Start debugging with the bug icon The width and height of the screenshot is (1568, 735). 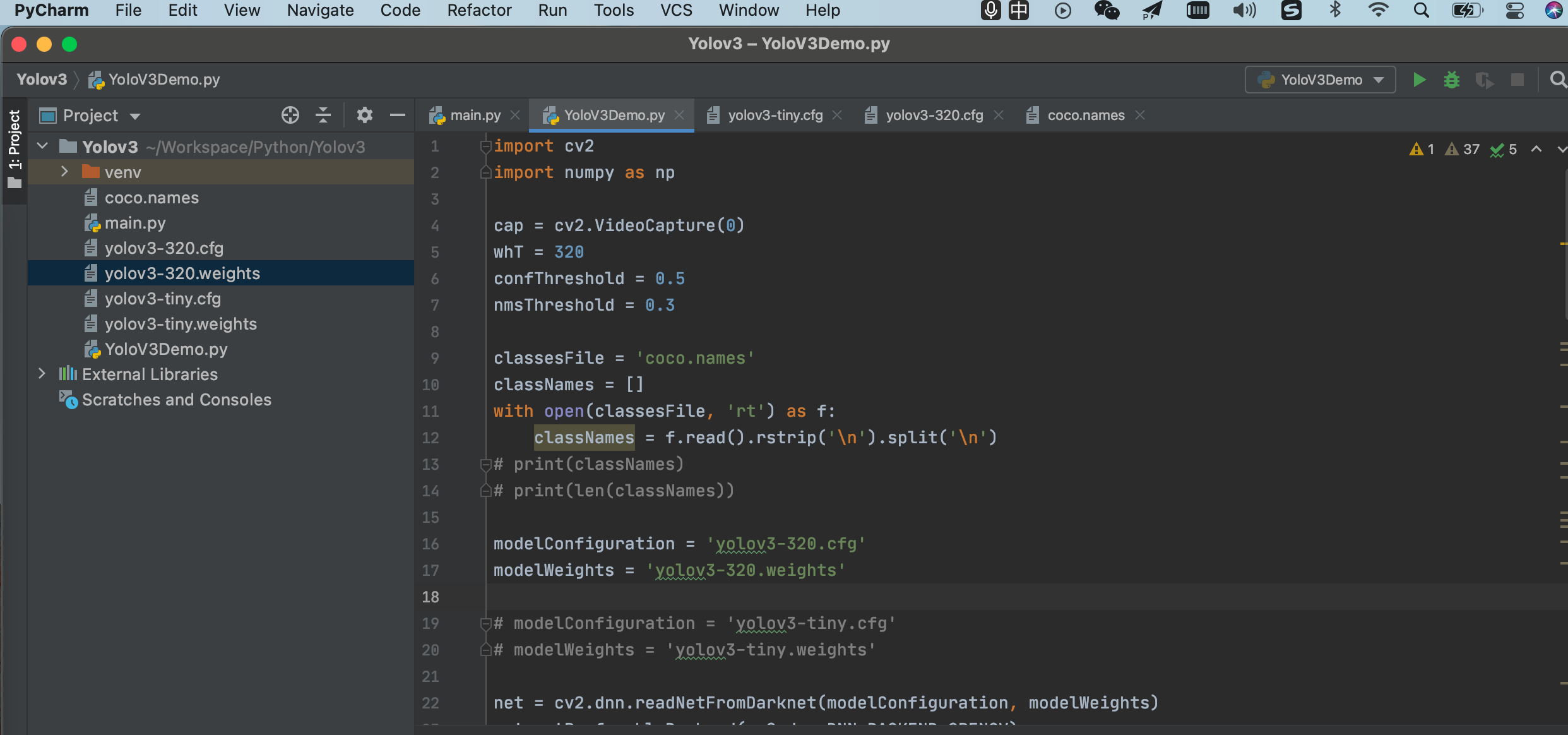click(x=1451, y=80)
